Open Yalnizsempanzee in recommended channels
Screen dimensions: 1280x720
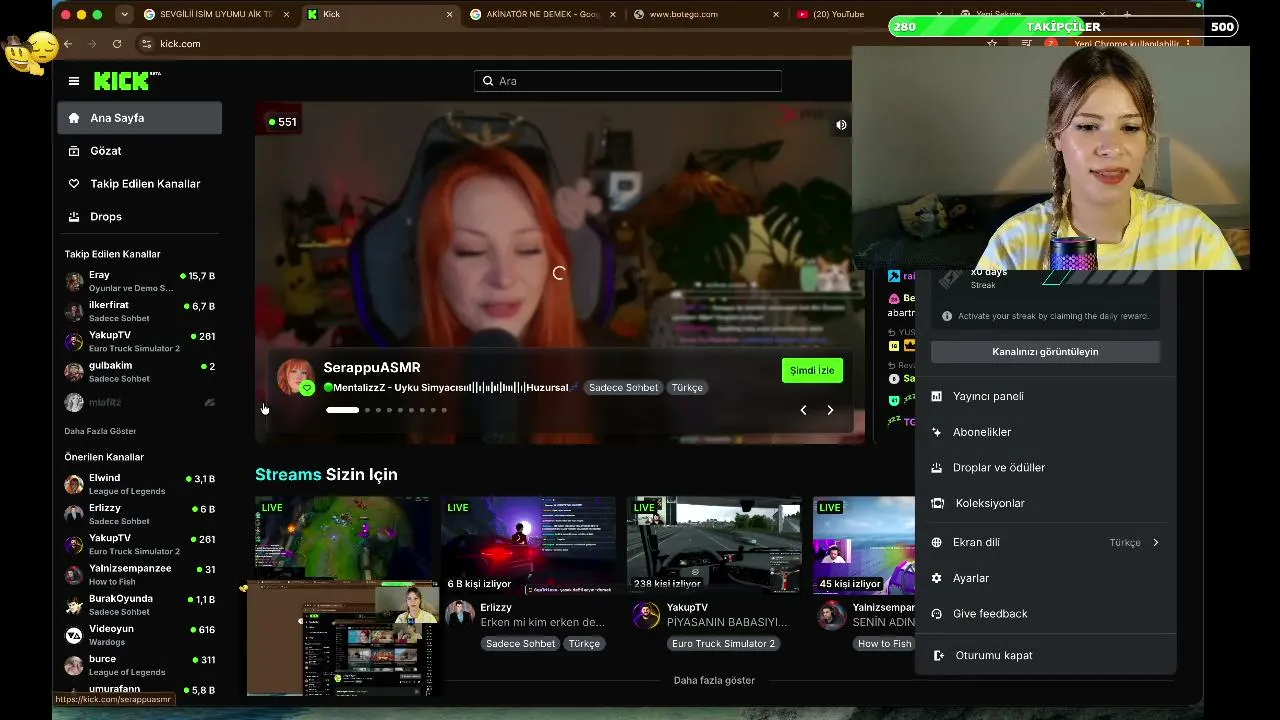[140, 575]
